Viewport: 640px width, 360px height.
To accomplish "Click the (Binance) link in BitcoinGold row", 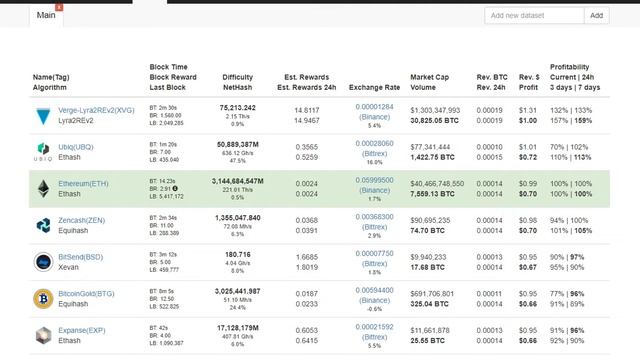I will point(374,301).
